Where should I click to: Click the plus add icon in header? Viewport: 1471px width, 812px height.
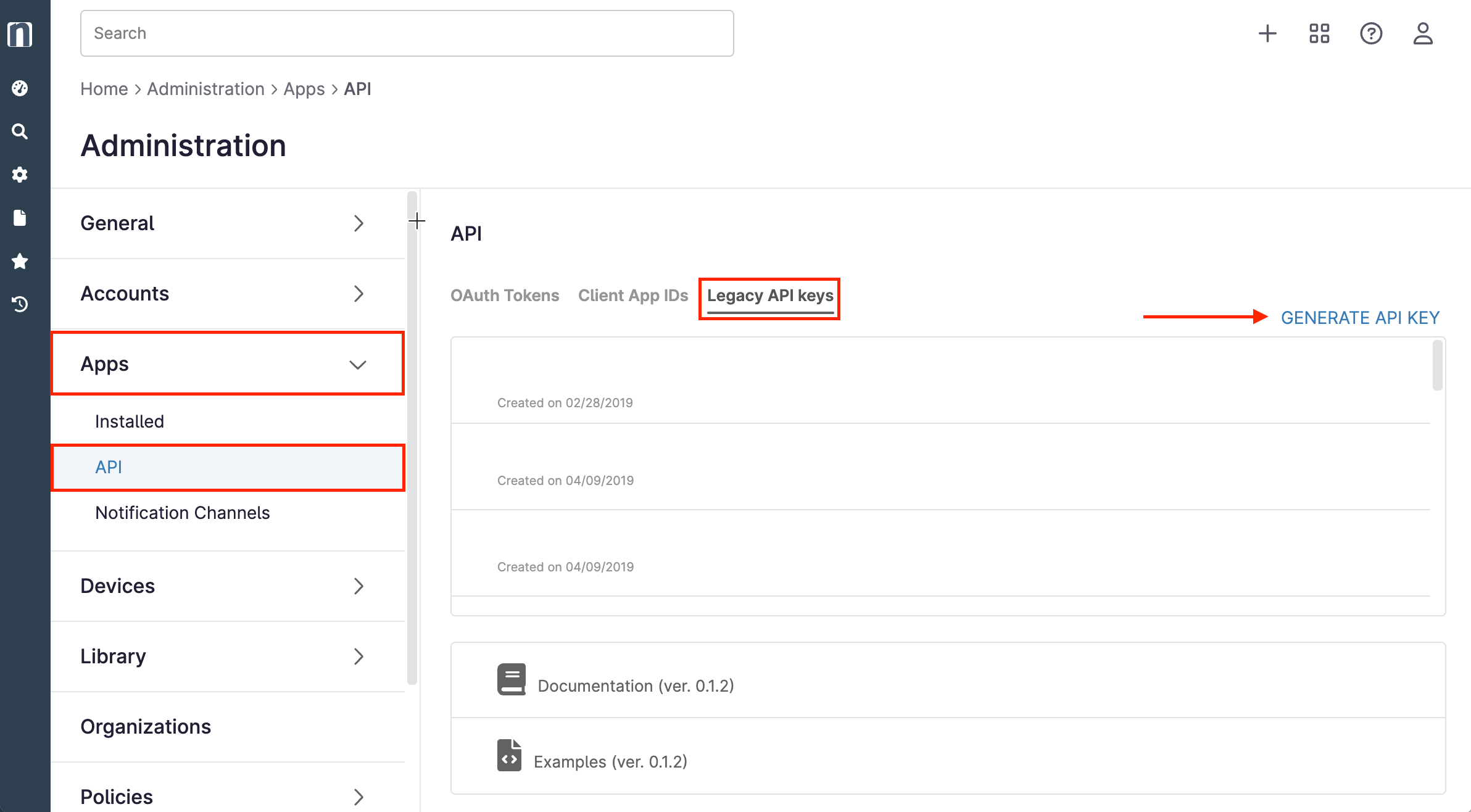pyautogui.click(x=1267, y=33)
